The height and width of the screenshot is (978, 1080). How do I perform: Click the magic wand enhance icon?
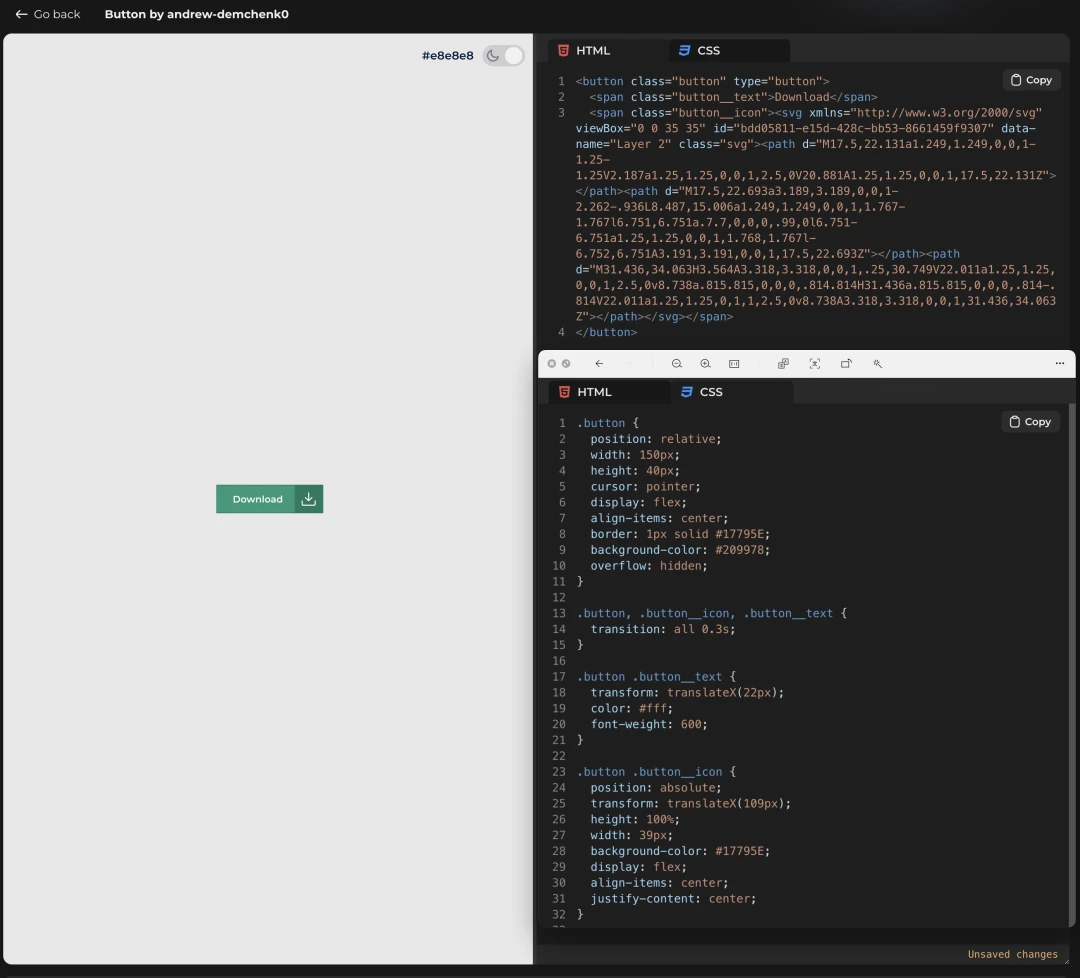pyautogui.click(x=877, y=364)
